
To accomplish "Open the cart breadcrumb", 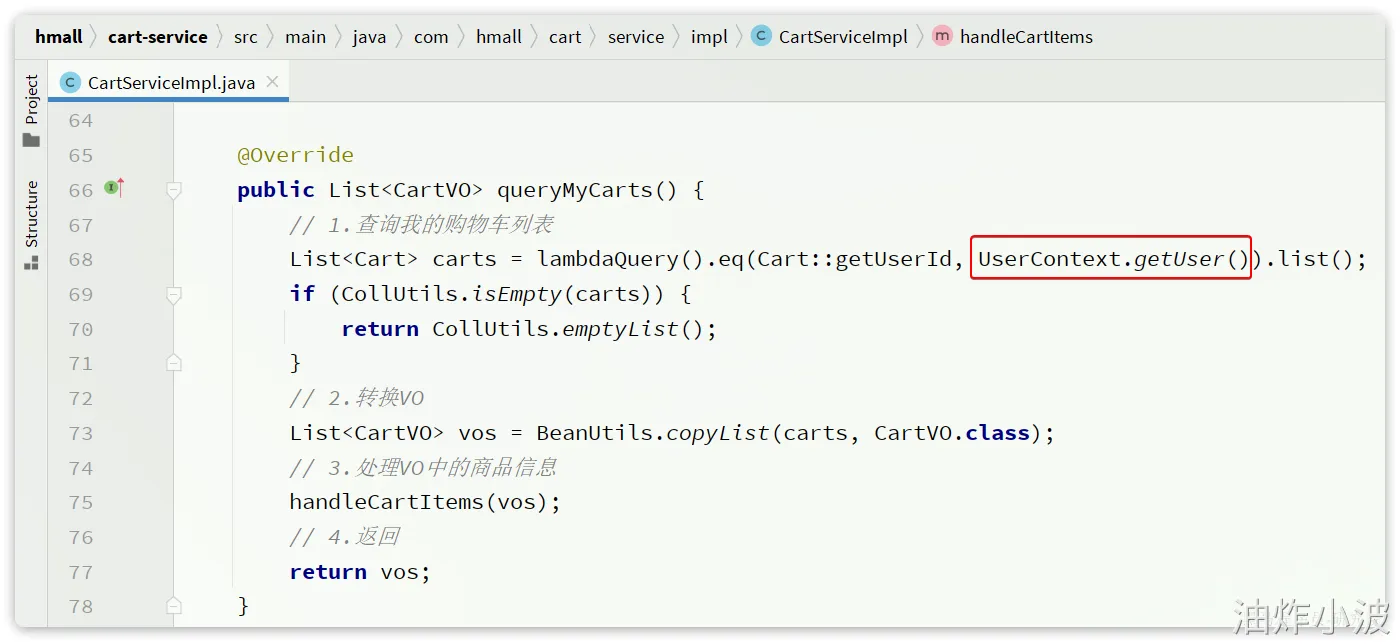I will (x=565, y=37).
